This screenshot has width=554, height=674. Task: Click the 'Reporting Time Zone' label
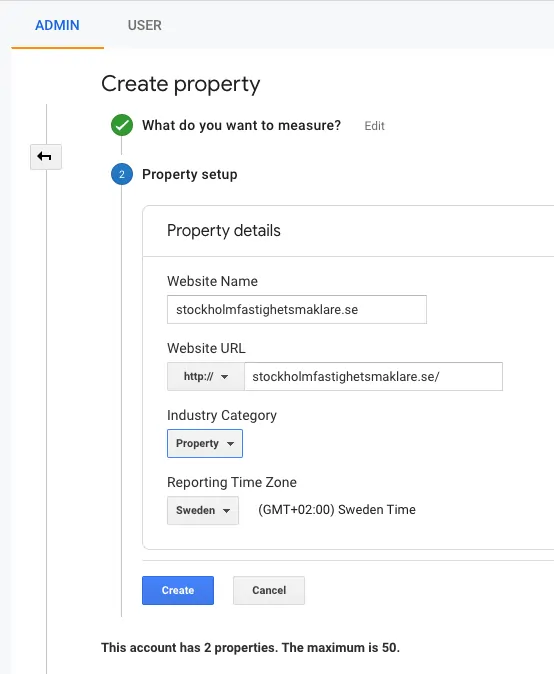tap(232, 482)
